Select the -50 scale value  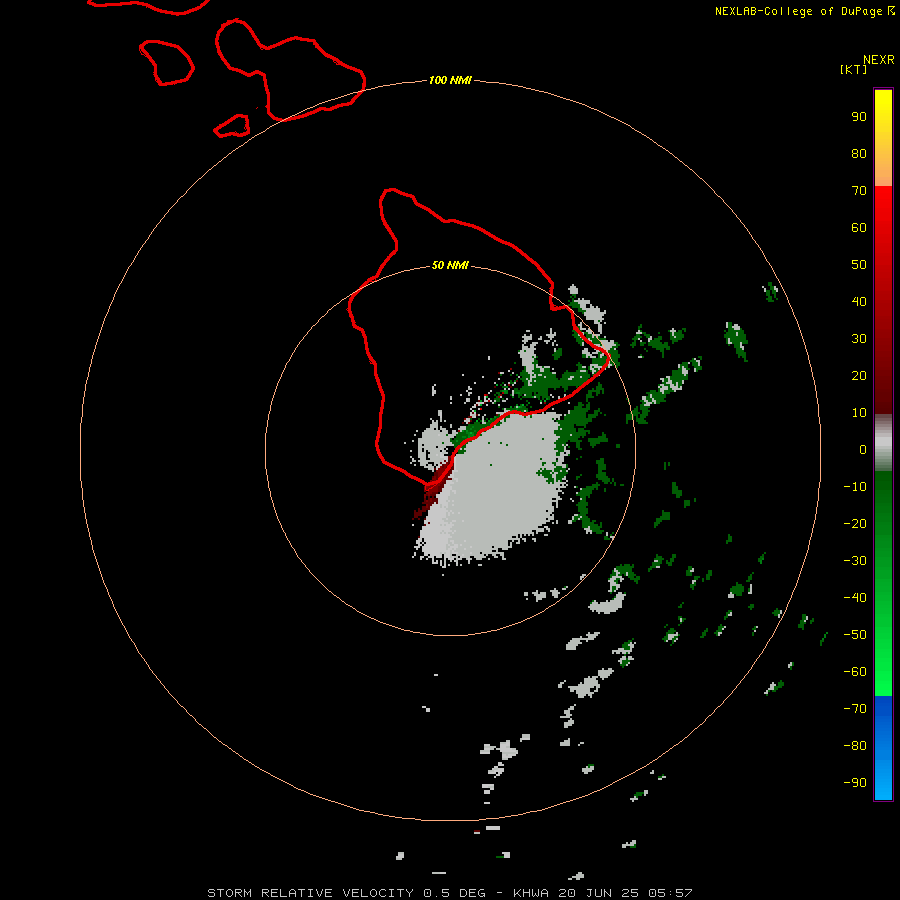855,635
